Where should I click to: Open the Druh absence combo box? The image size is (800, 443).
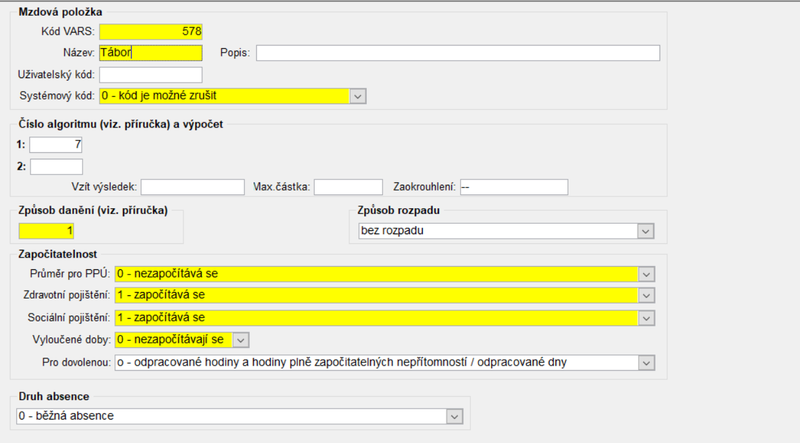point(239,416)
